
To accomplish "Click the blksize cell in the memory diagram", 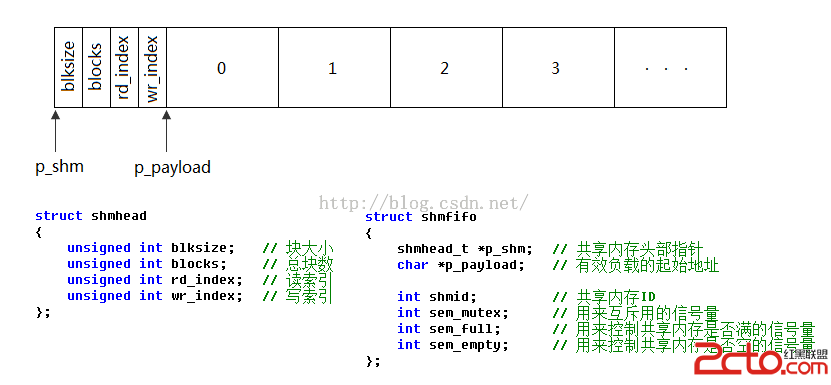I will (x=68, y=67).
